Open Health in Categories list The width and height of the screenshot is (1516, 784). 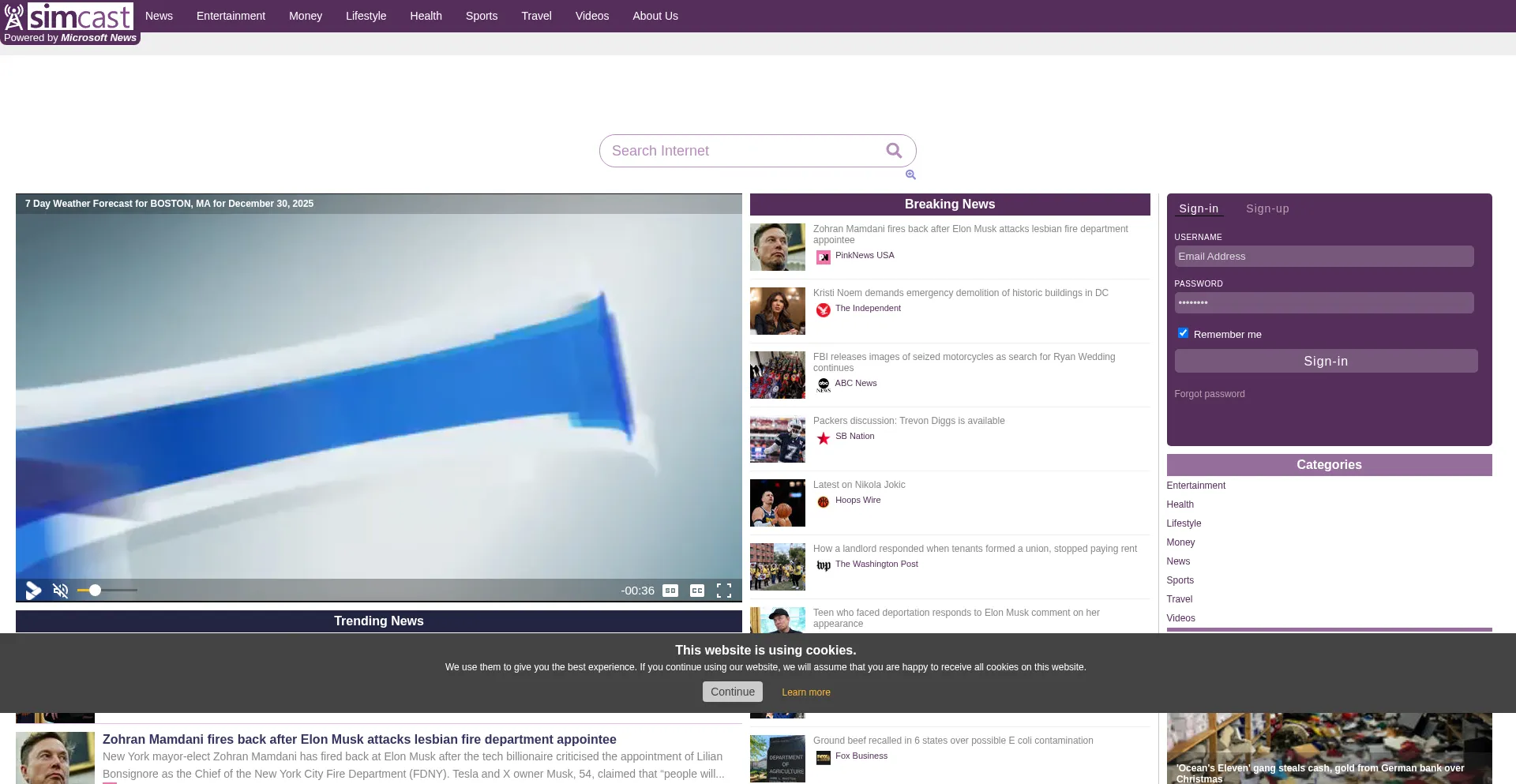click(x=1180, y=505)
